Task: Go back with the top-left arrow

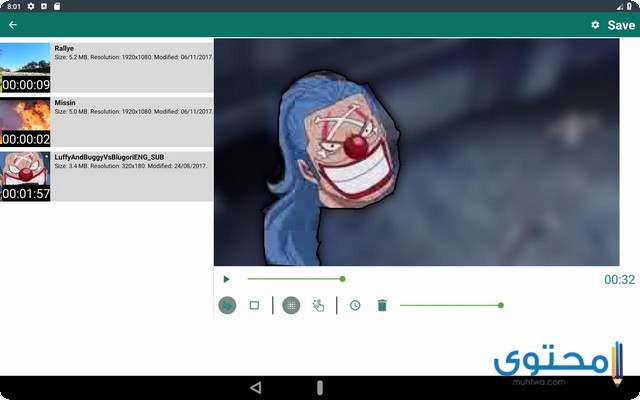Action: click(x=13, y=25)
